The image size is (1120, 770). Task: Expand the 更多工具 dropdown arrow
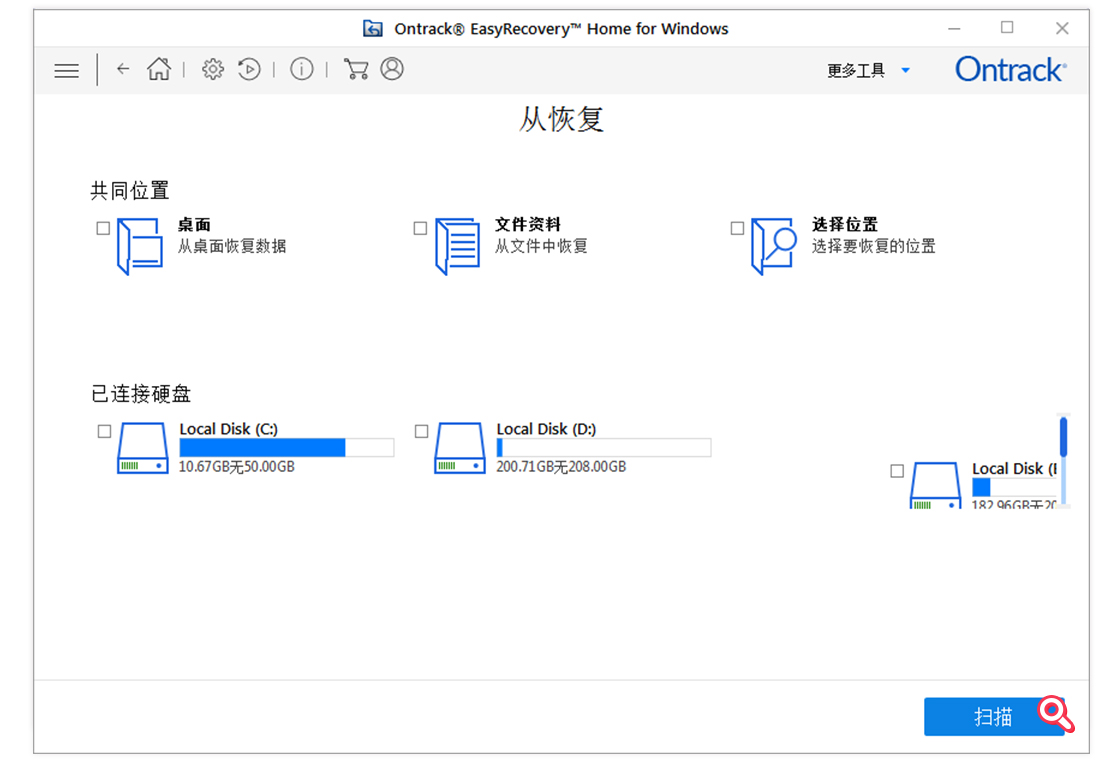(906, 70)
